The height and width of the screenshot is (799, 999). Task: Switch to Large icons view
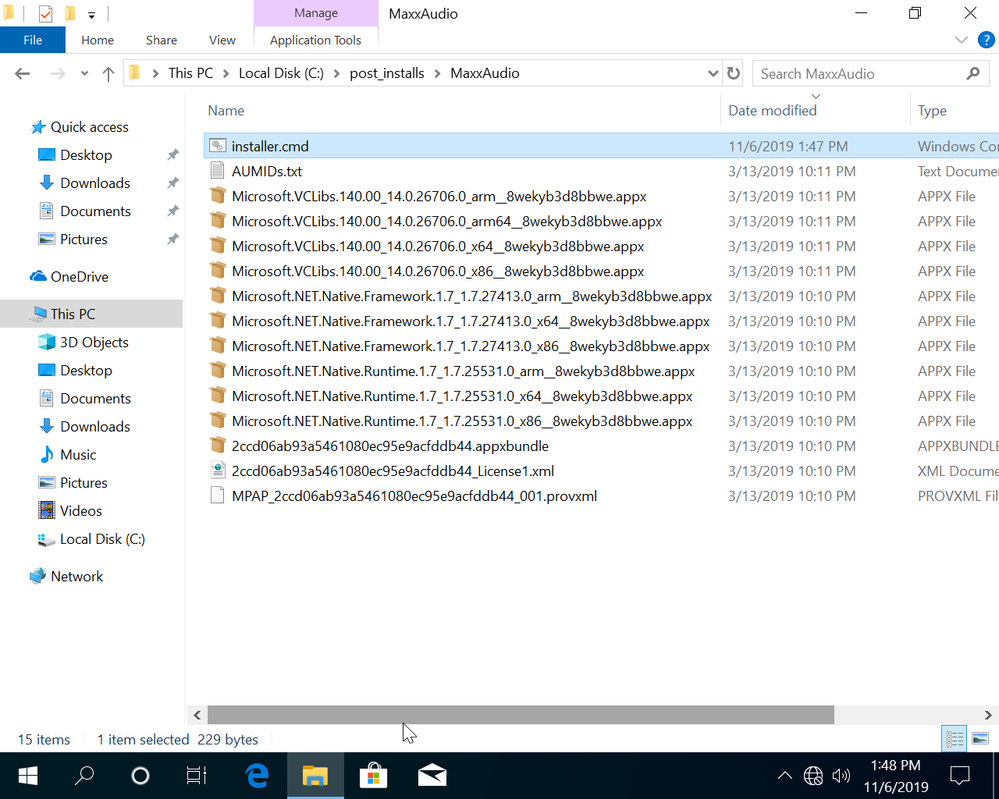980,739
